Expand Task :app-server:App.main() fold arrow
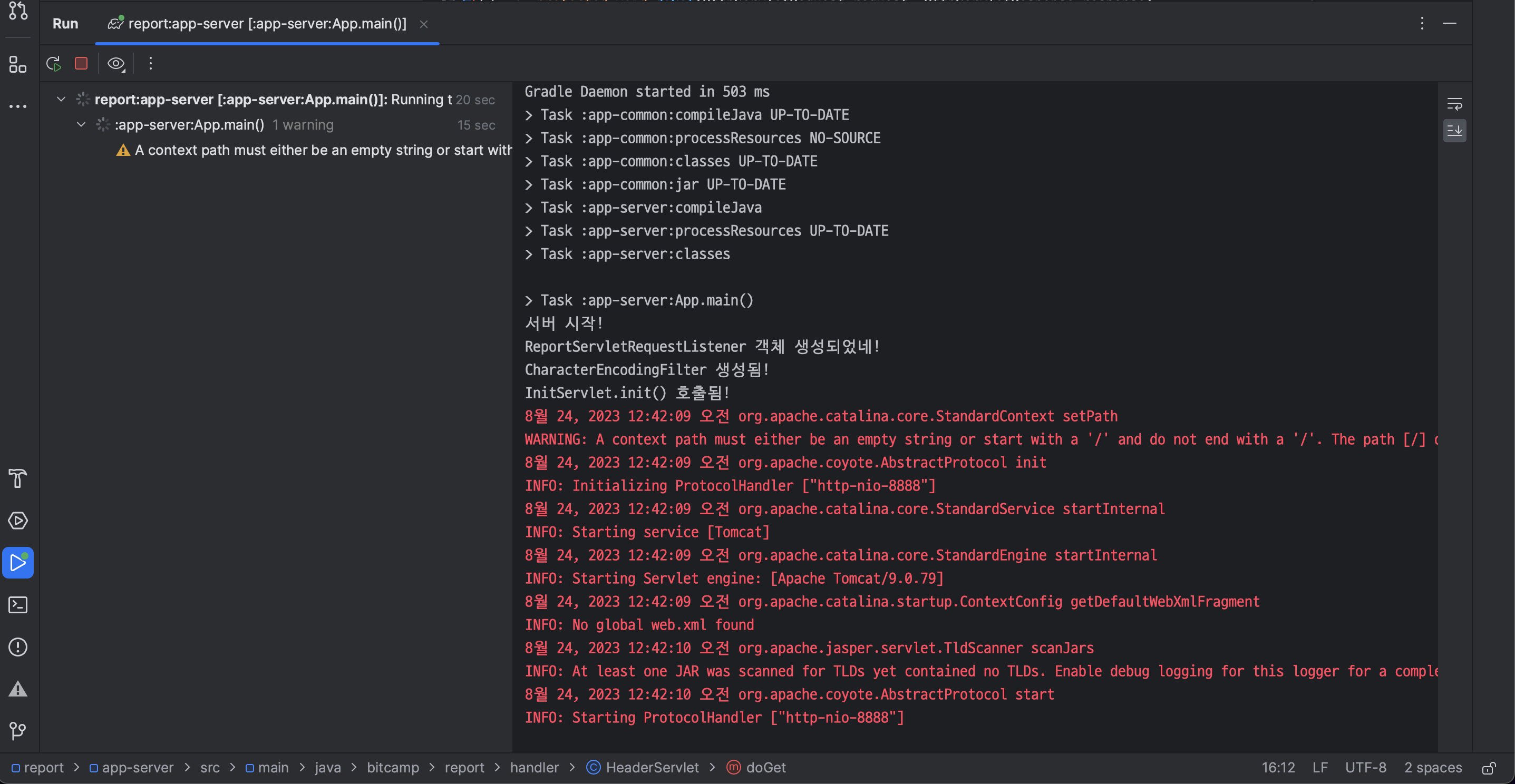Image resolution: width=1515 pixels, height=784 pixels. pyautogui.click(x=529, y=301)
